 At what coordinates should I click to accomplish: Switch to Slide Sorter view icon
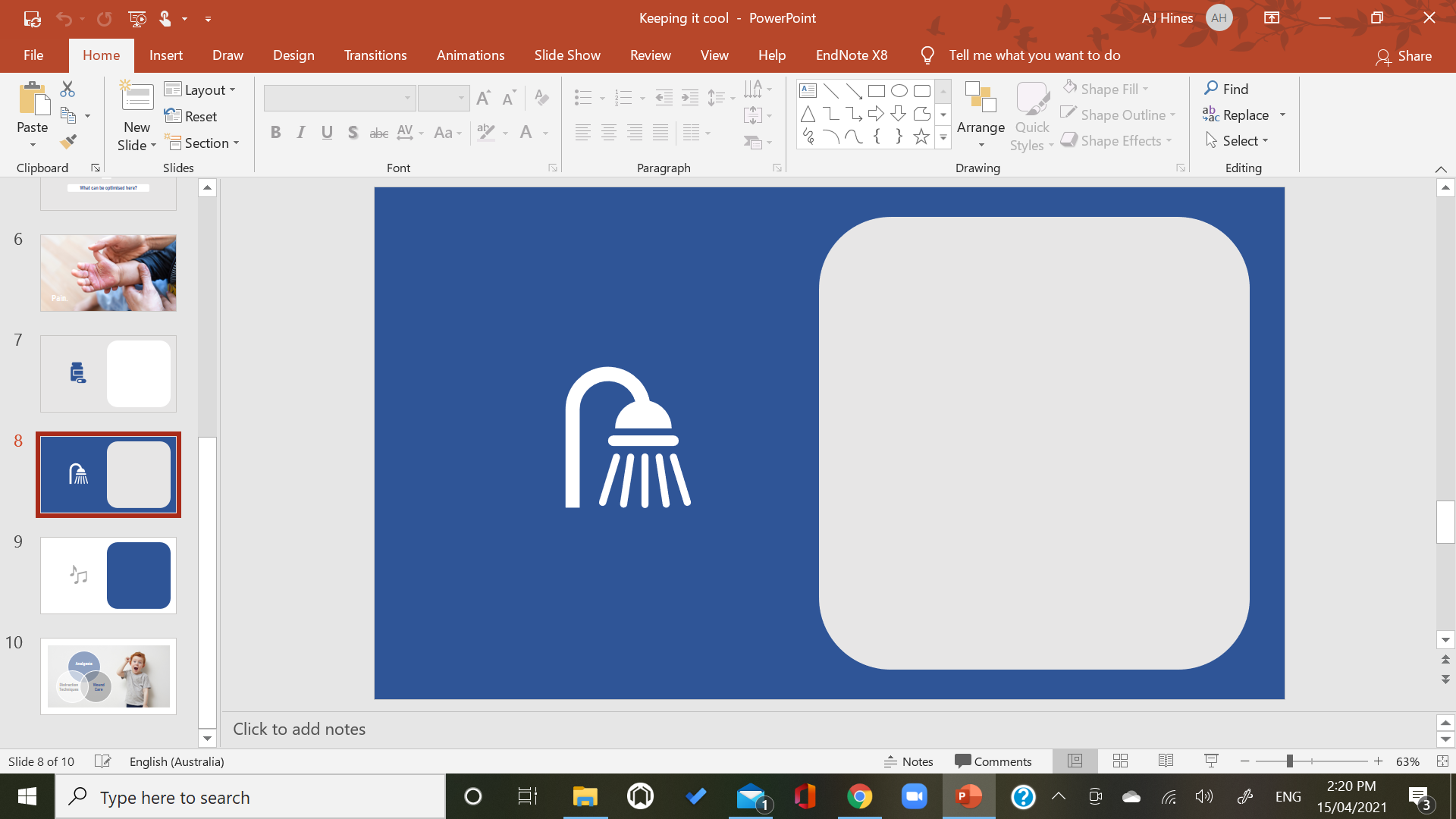tap(1120, 761)
